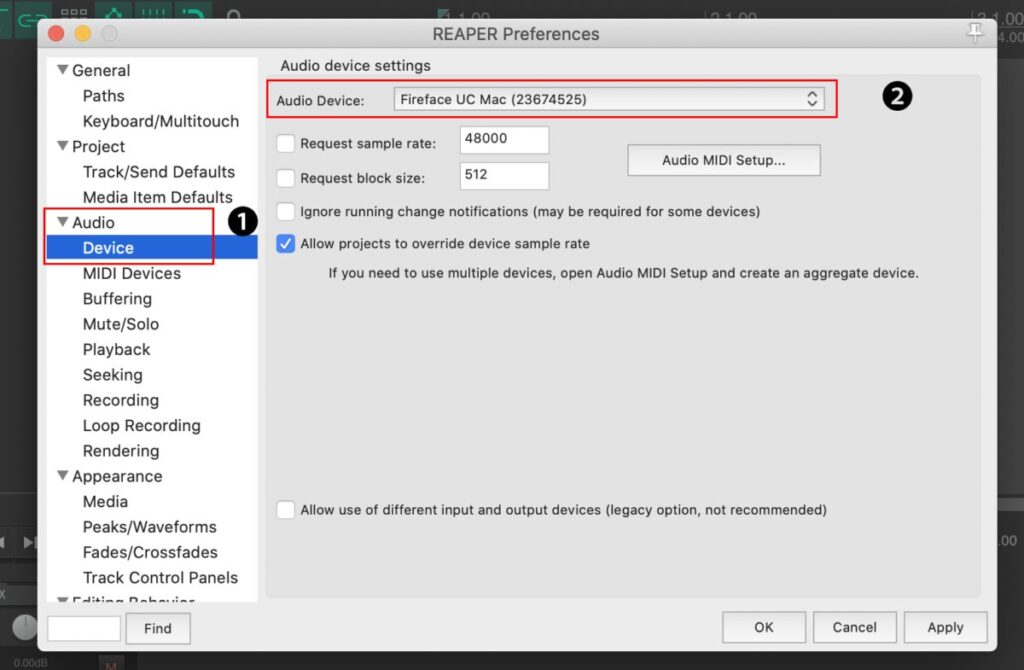
Task: Toggle the ripple editing toolbar icon
Action: (x=192, y=14)
